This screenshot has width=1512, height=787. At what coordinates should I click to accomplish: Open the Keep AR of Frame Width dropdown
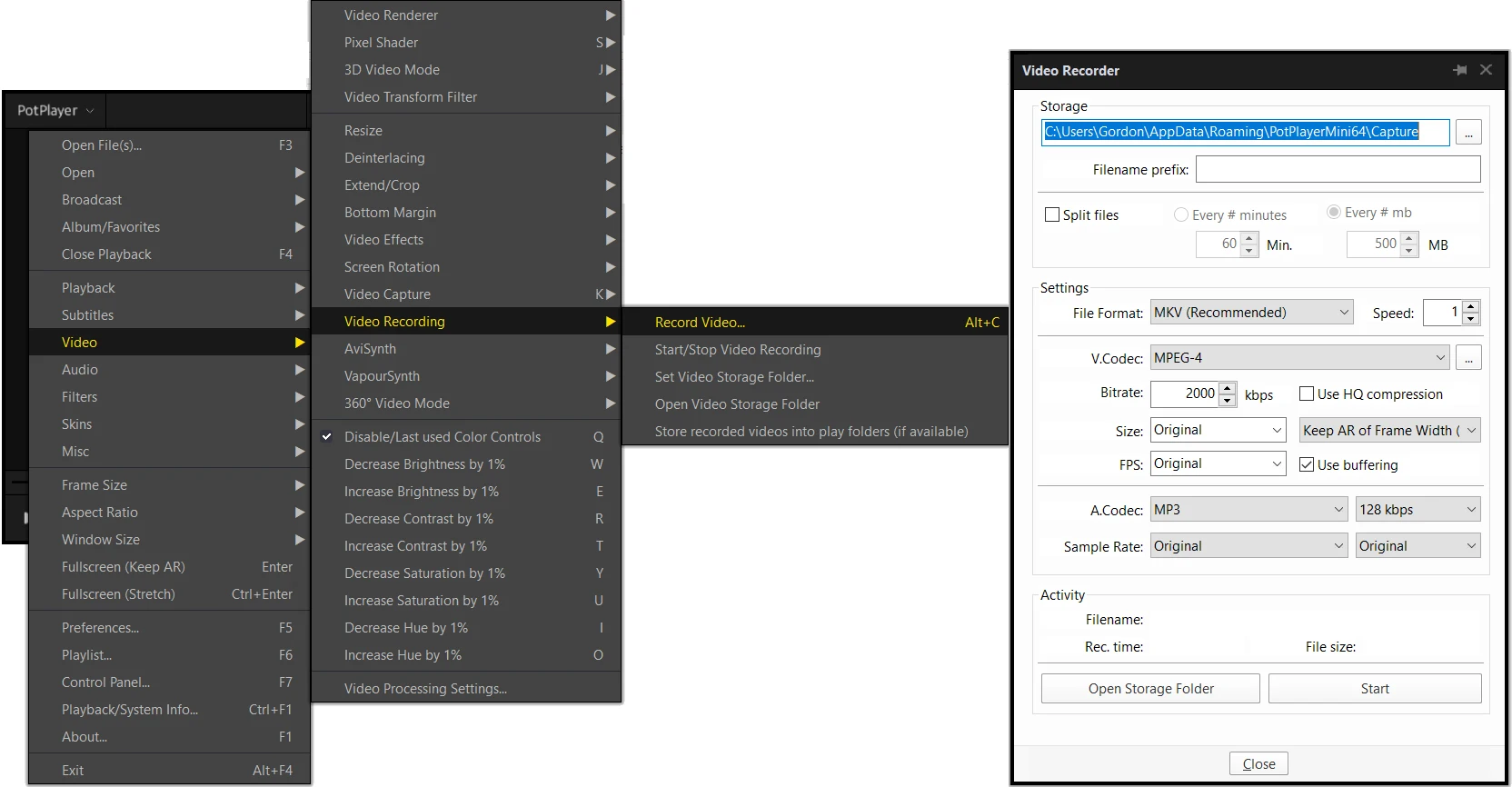tap(1390, 430)
